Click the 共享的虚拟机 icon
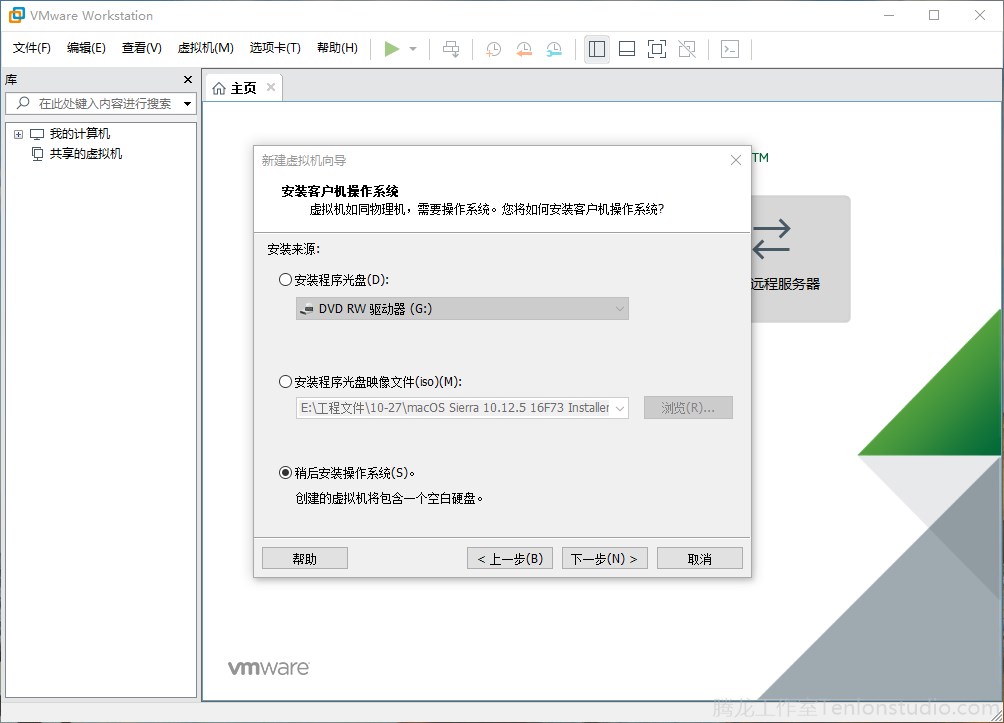This screenshot has width=1004, height=723. click(x=38, y=154)
